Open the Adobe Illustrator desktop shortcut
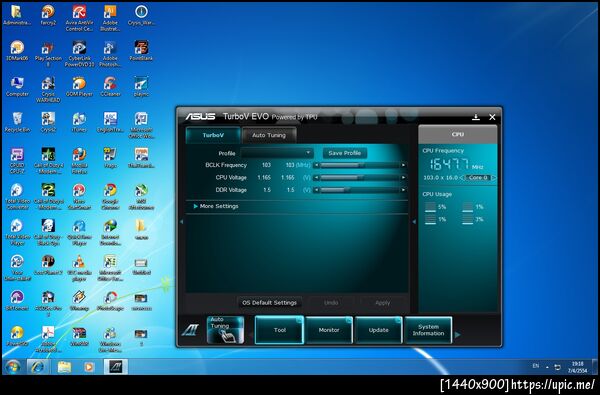Image resolution: width=600 pixels, height=395 pixels. tap(110, 18)
